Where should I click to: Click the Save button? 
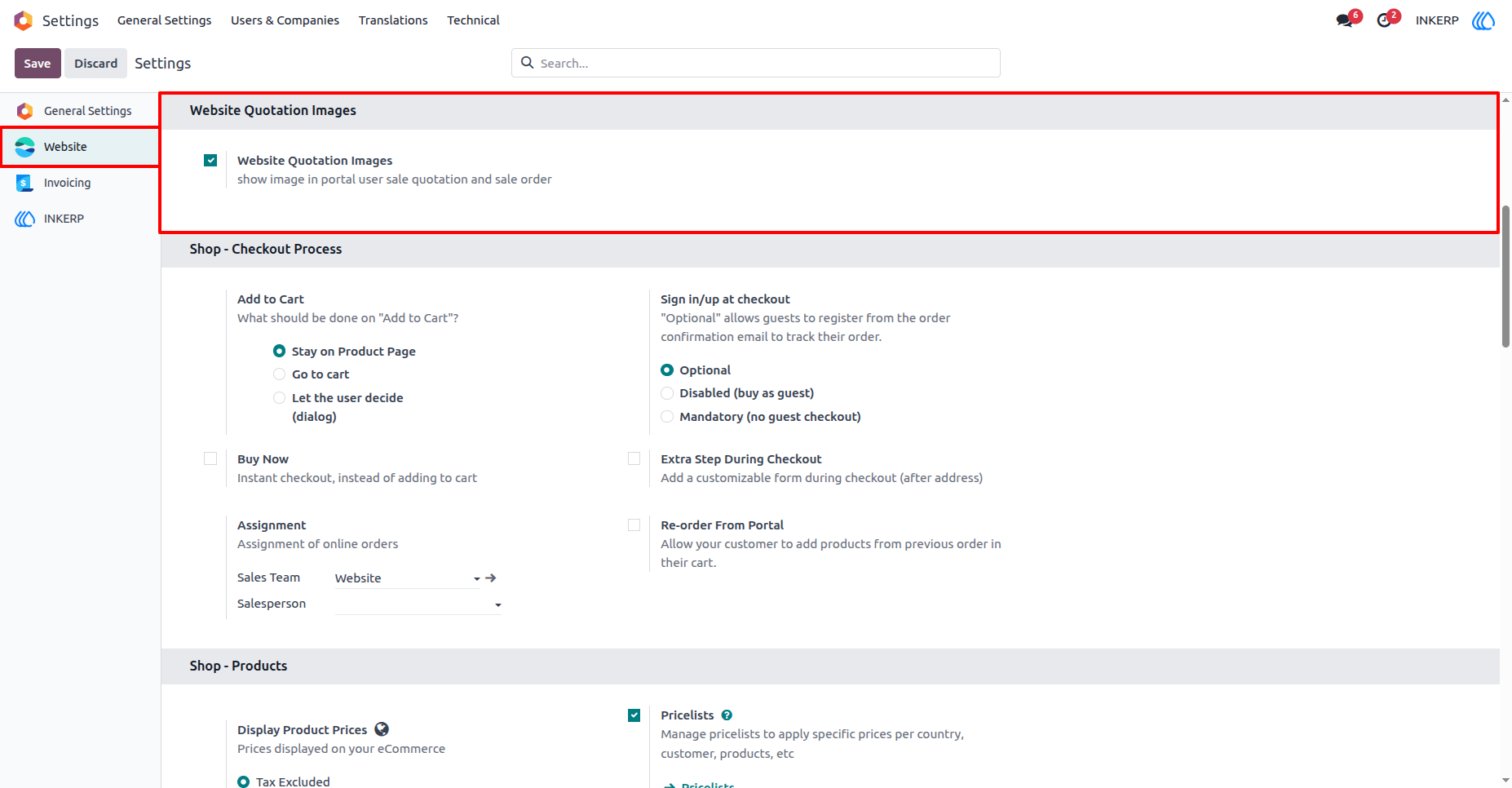(x=38, y=63)
